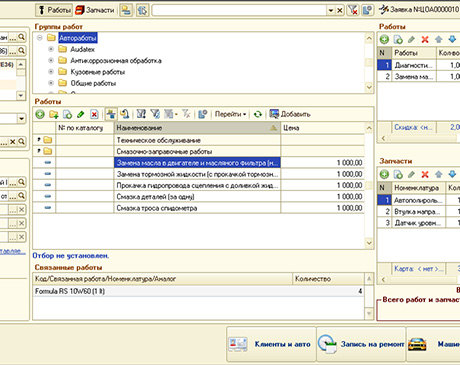Select row Замена тормозной жидкости
The width and height of the screenshot is (460, 365).
click(197, 174)
